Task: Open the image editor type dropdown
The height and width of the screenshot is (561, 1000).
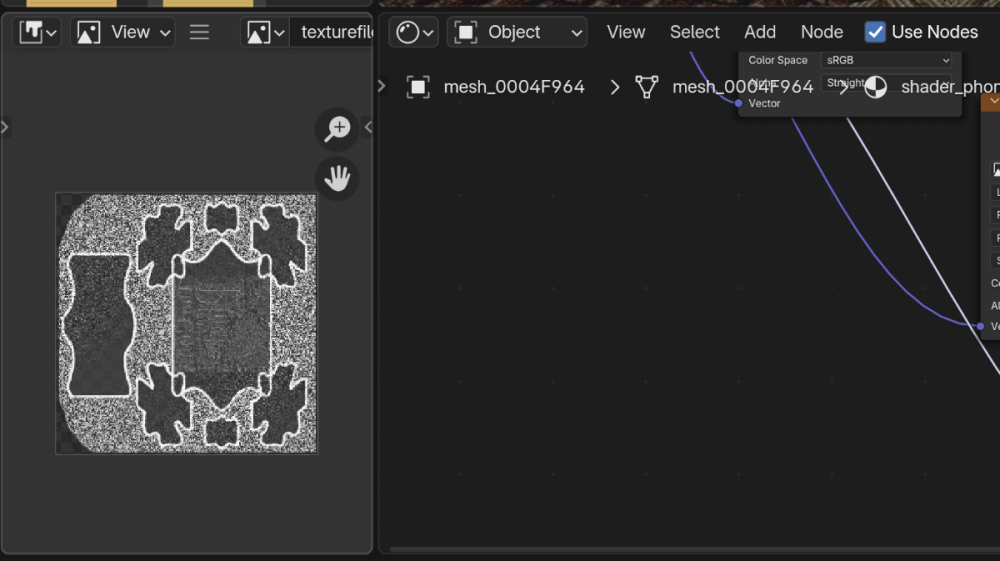Action: 36,32
